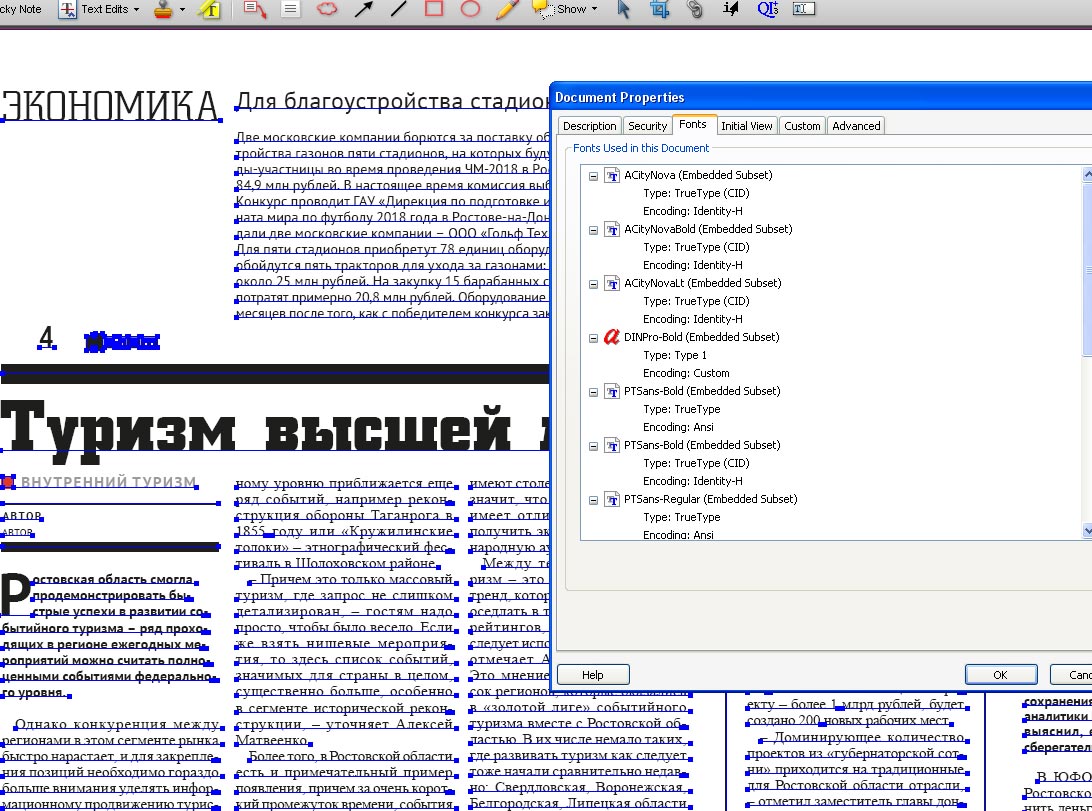Click the Cancel button in the dialog
Image resolution: width=1092 pixels, height=811 pixels.
1072,675
